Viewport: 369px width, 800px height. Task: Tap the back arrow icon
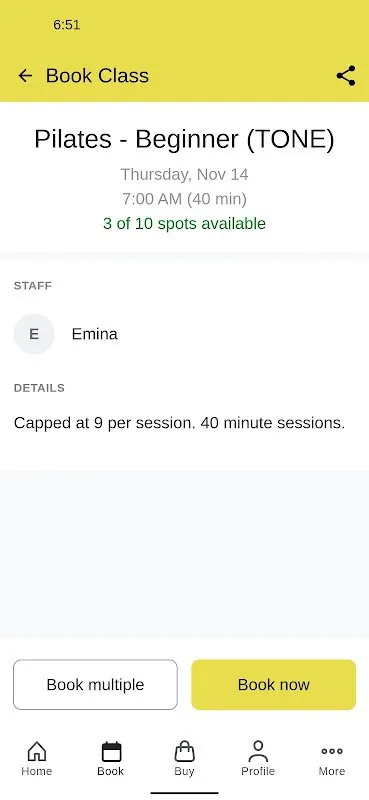click(x=25, y=76)
